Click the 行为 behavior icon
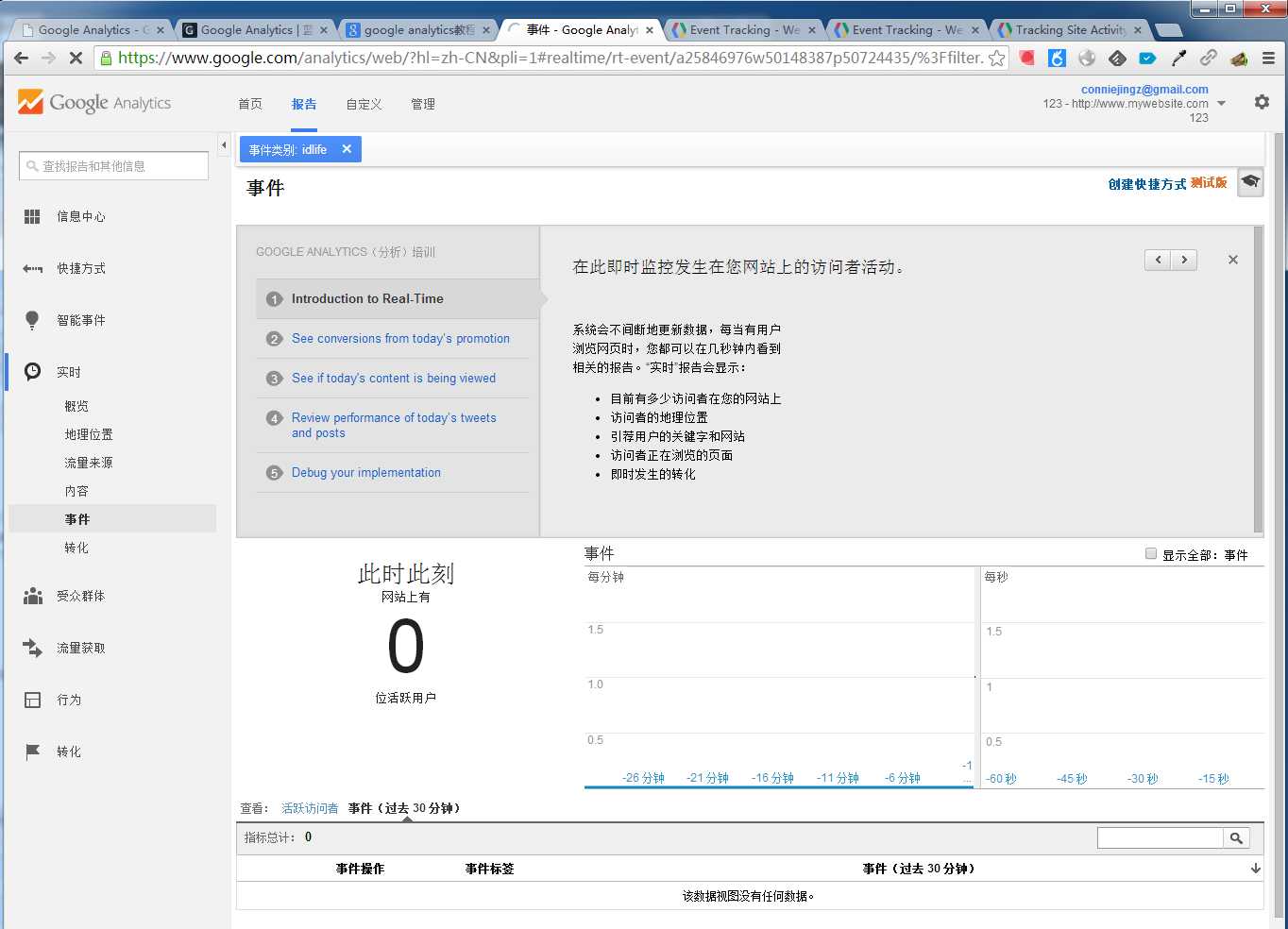 tap(32, 700)
